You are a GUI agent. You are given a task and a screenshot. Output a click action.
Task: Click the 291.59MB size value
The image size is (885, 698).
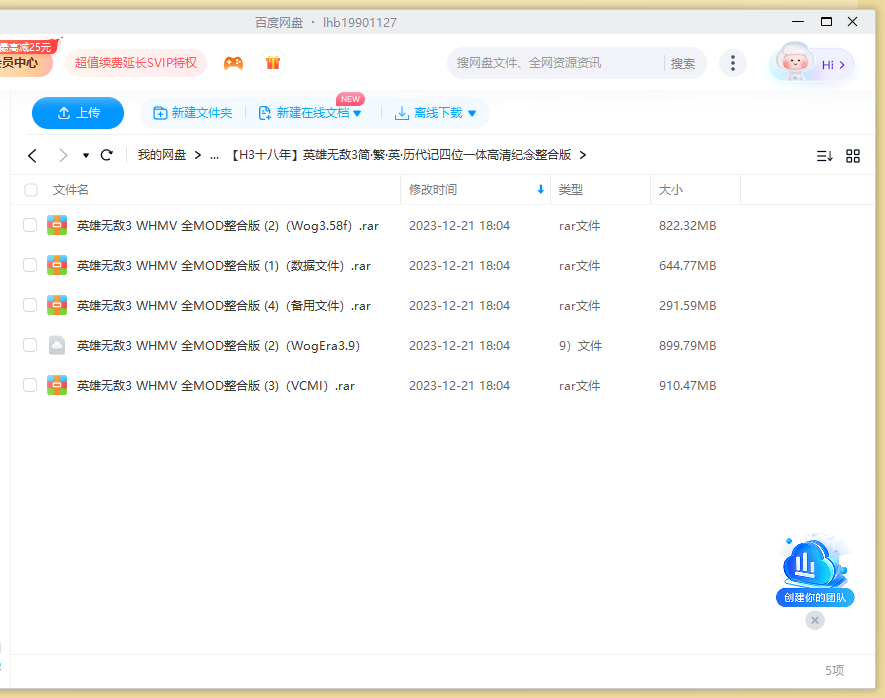pyautogui.click(x=687, y=306)
